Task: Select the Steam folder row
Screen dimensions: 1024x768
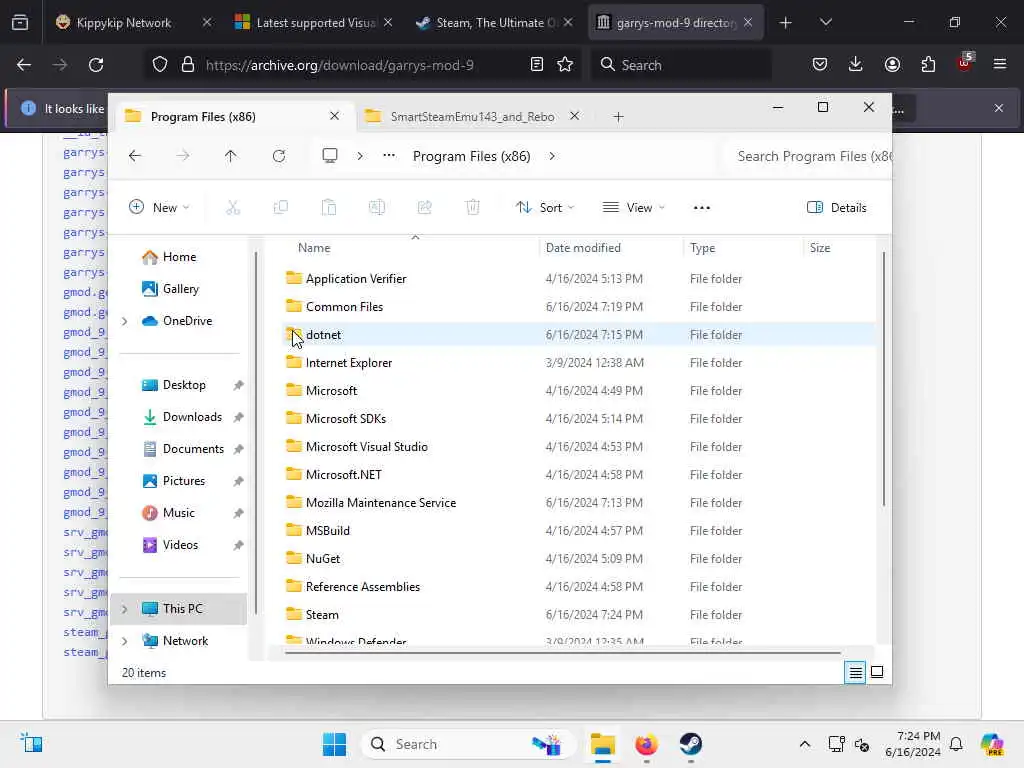Action: coord(580,615)
